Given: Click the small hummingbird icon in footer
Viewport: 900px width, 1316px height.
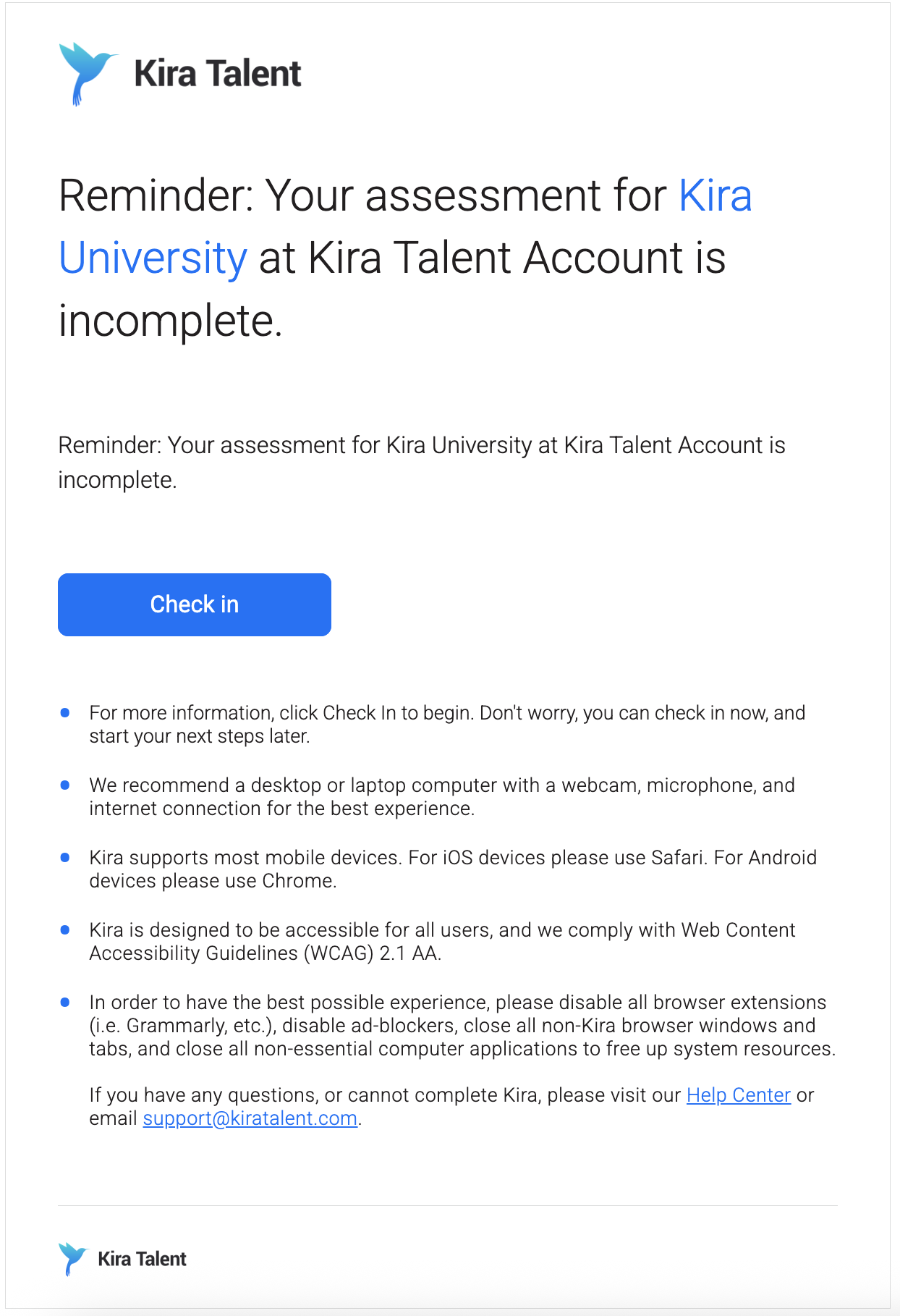Looking at the screenshot, I should (x=72, y=1259).
